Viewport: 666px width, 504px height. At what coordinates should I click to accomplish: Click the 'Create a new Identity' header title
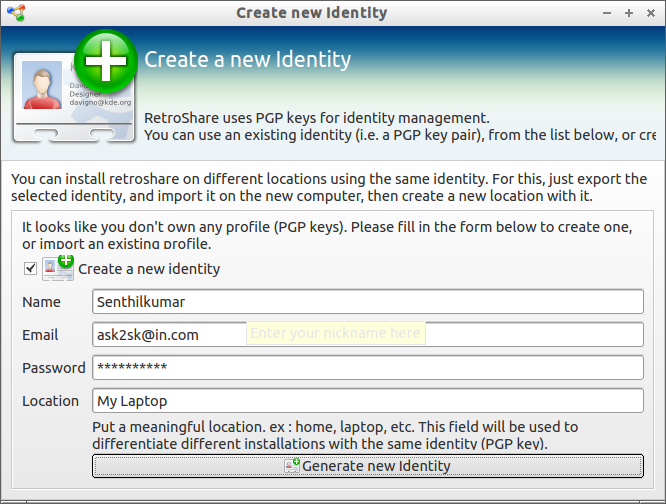pos(248,59)
